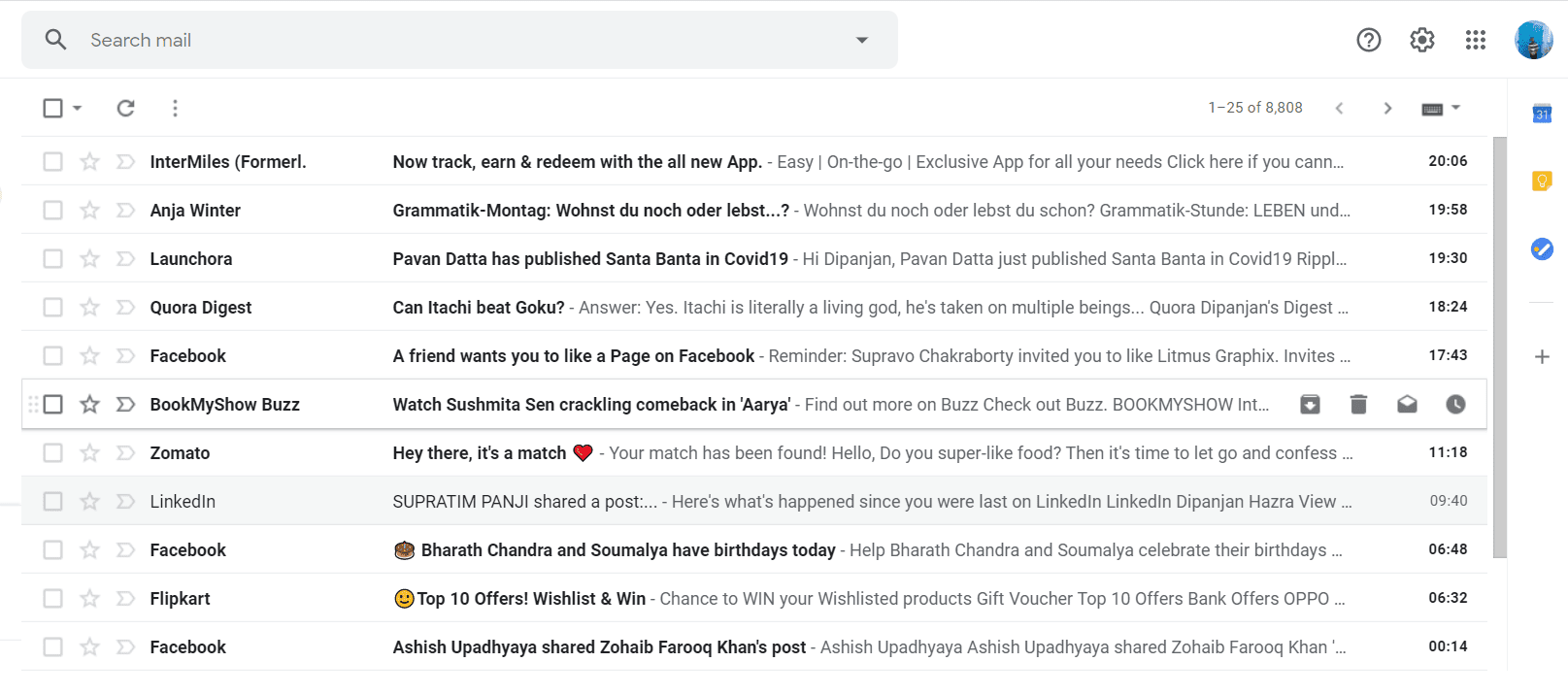The width and height of the screenshot is (1568, 695).
Task: Delete the BookMyShow Buzz email
Action: click(x=1358, y=404)
